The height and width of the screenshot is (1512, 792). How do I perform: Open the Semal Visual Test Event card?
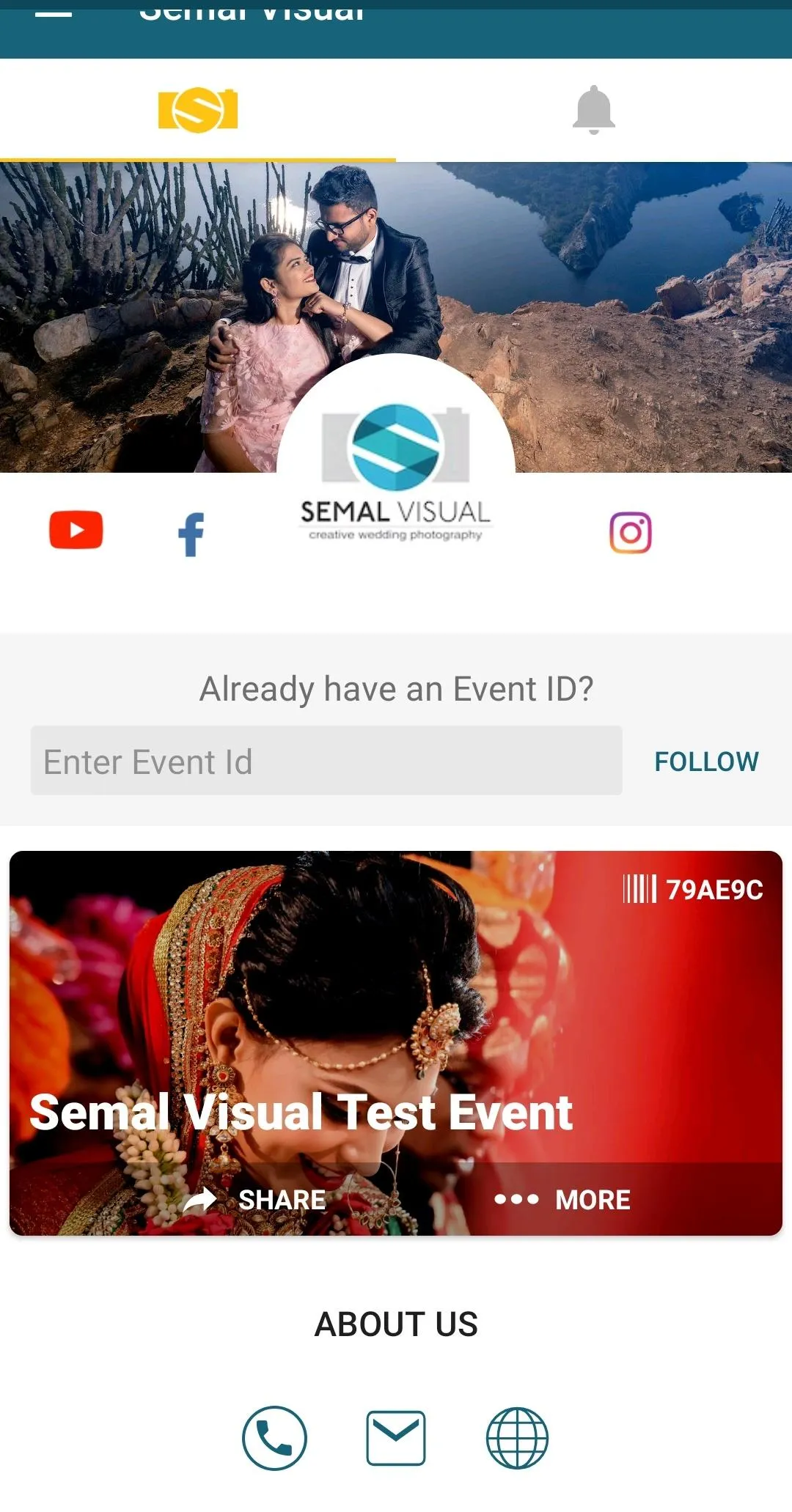coord(396,1043)
